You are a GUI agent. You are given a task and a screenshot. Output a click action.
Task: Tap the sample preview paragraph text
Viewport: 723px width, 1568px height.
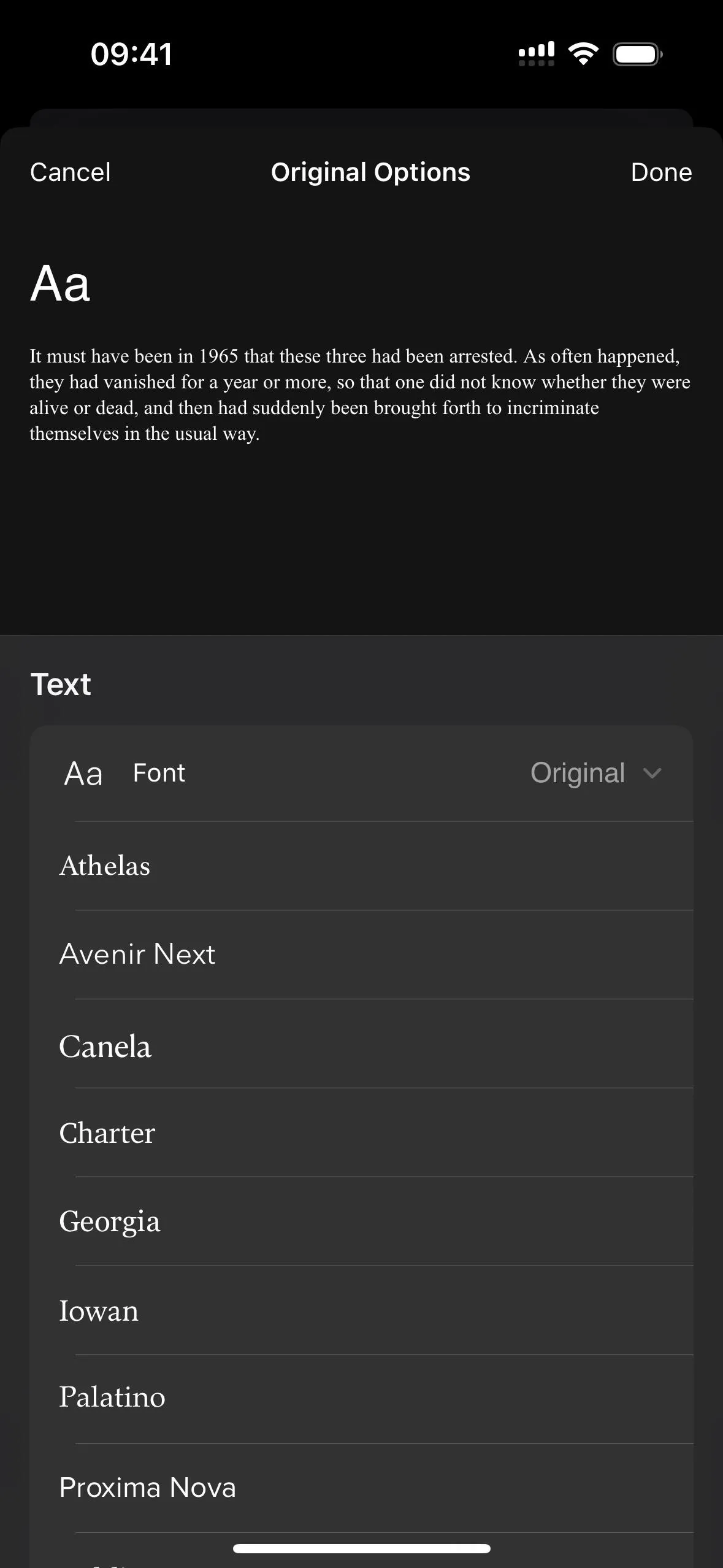click(x=360, y=394)
